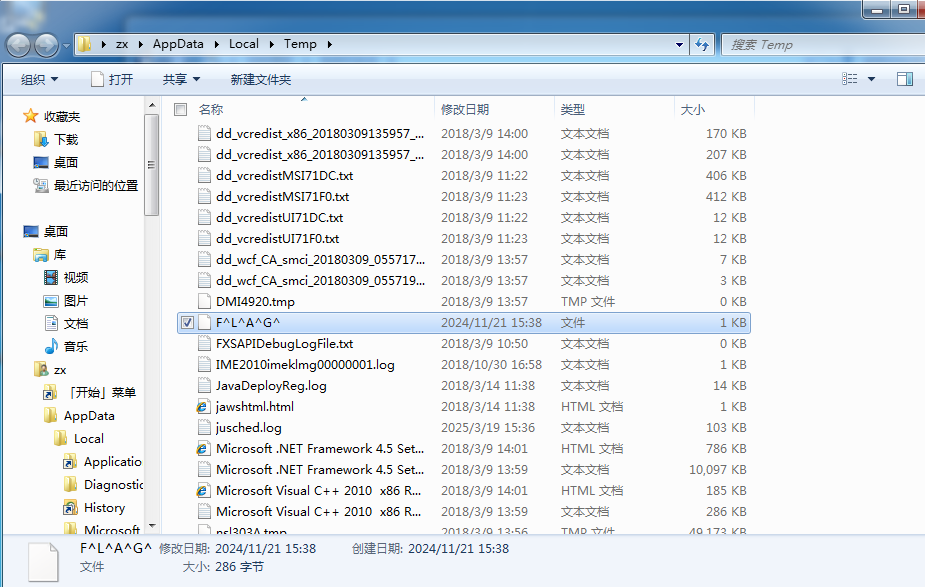This screenshot has width=925, height=587.
Task: Click the DMI4920.tmp file icon
Action: click(x=204, y=302)
